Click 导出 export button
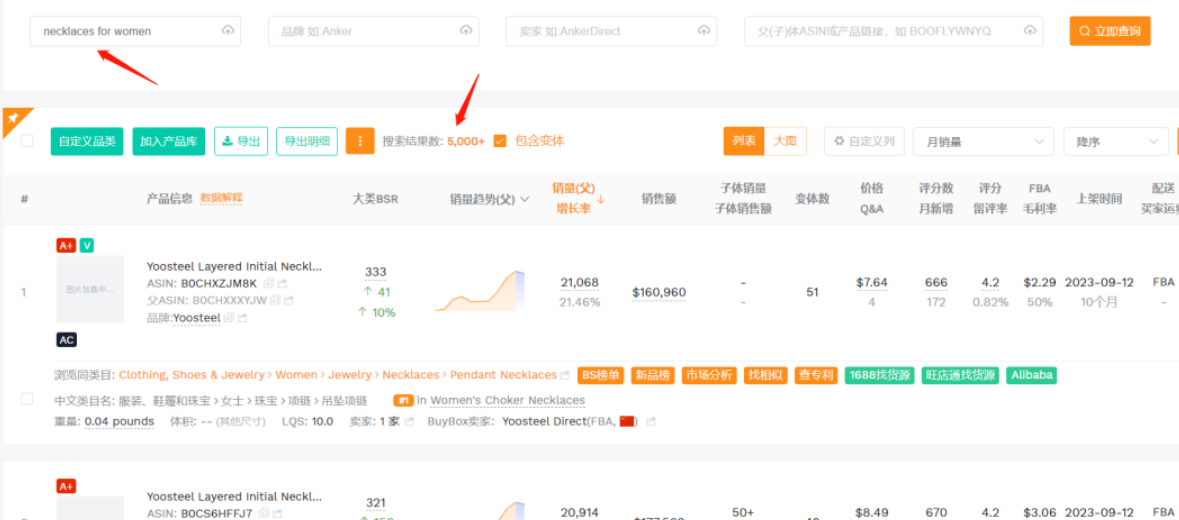Viewport: 1179px width, 520px height. [x=241, y=141]
